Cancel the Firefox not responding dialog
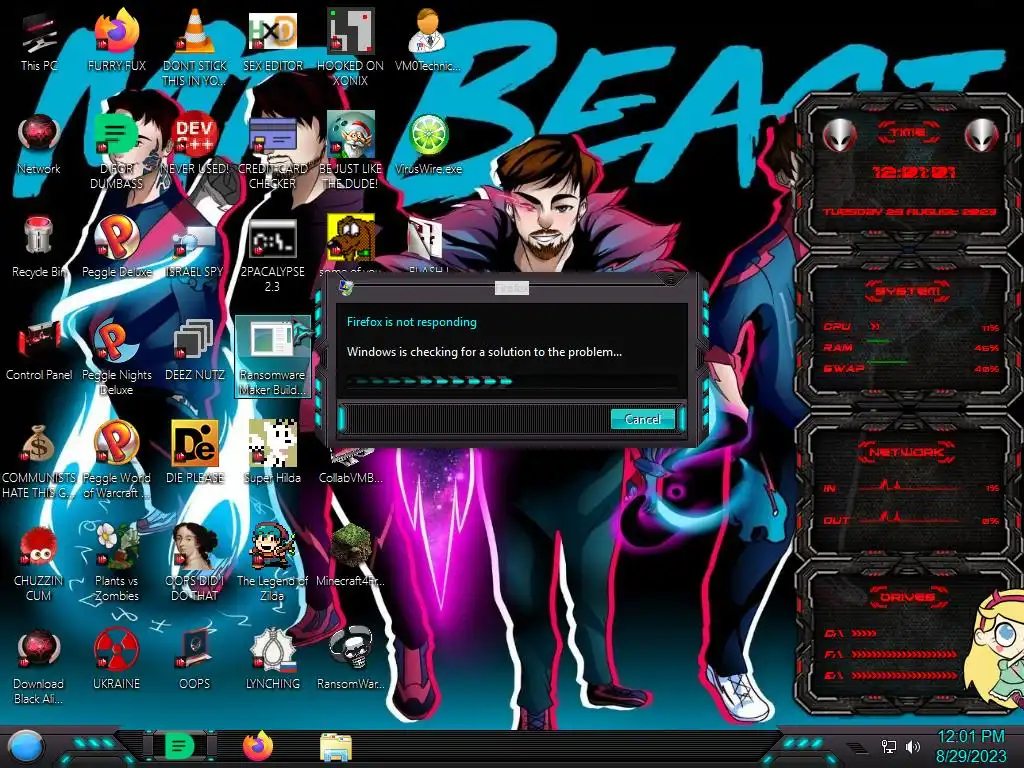1024x768 pixels. click(x=643, y=419)
